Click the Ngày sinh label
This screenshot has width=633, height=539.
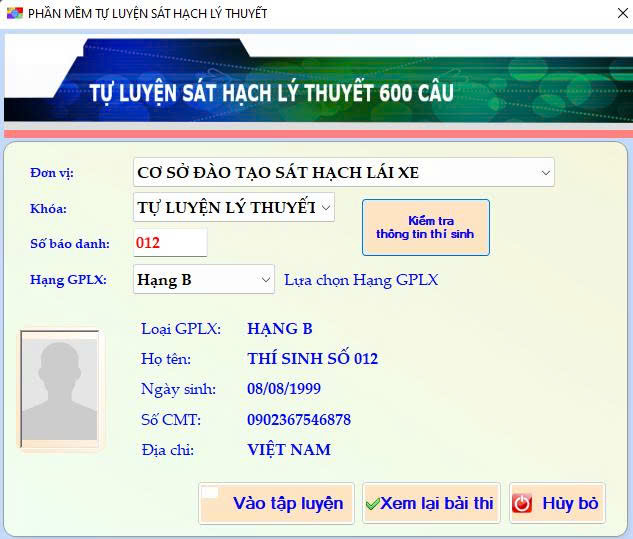pyautogui.click(x=178, y=389)
